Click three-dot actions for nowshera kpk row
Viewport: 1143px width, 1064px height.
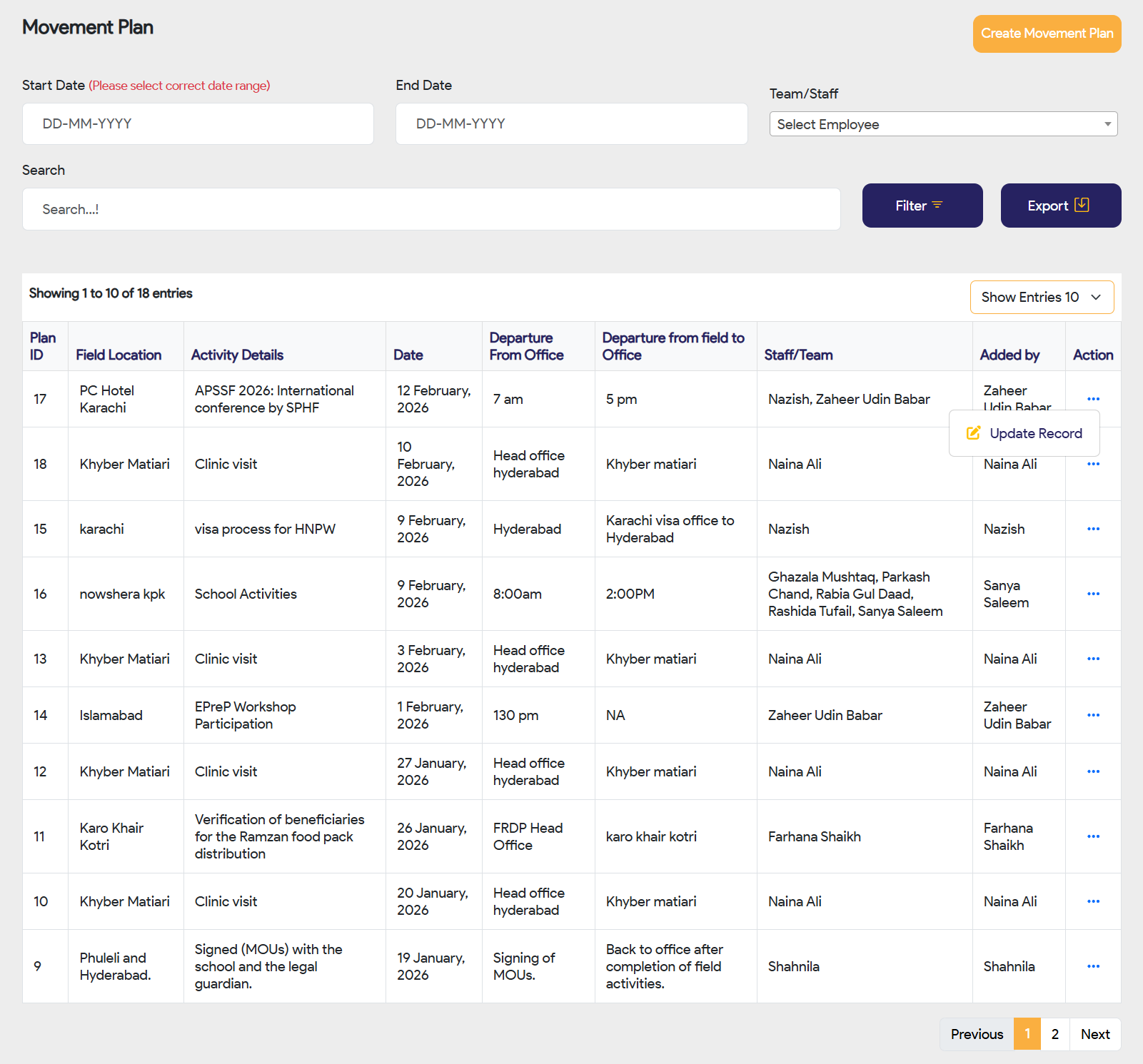click(1093, 594)
